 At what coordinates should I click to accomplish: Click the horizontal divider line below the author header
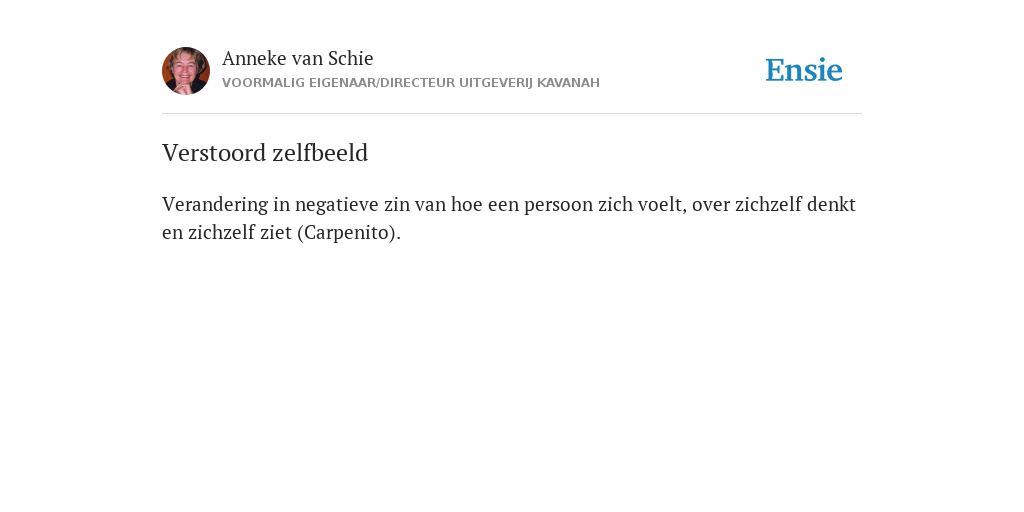512,114
